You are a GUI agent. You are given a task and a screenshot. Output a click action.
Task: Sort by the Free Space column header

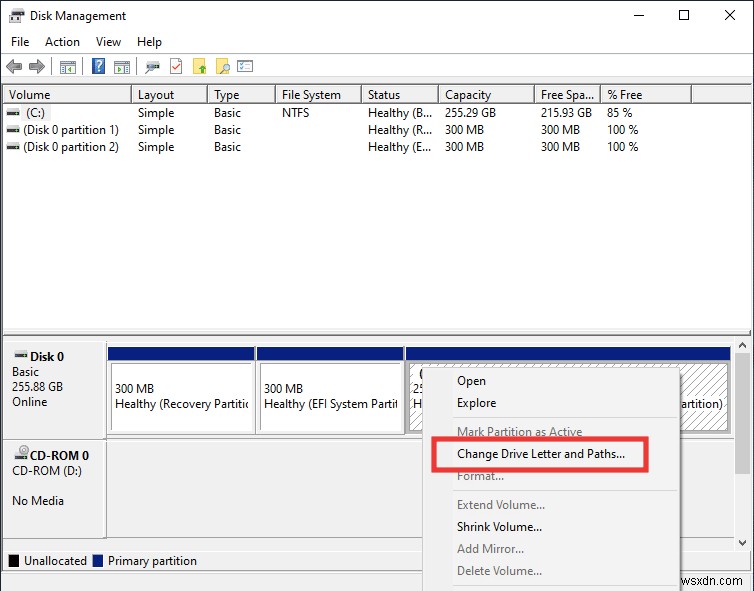pyautogui.click(x=567, y=95)
